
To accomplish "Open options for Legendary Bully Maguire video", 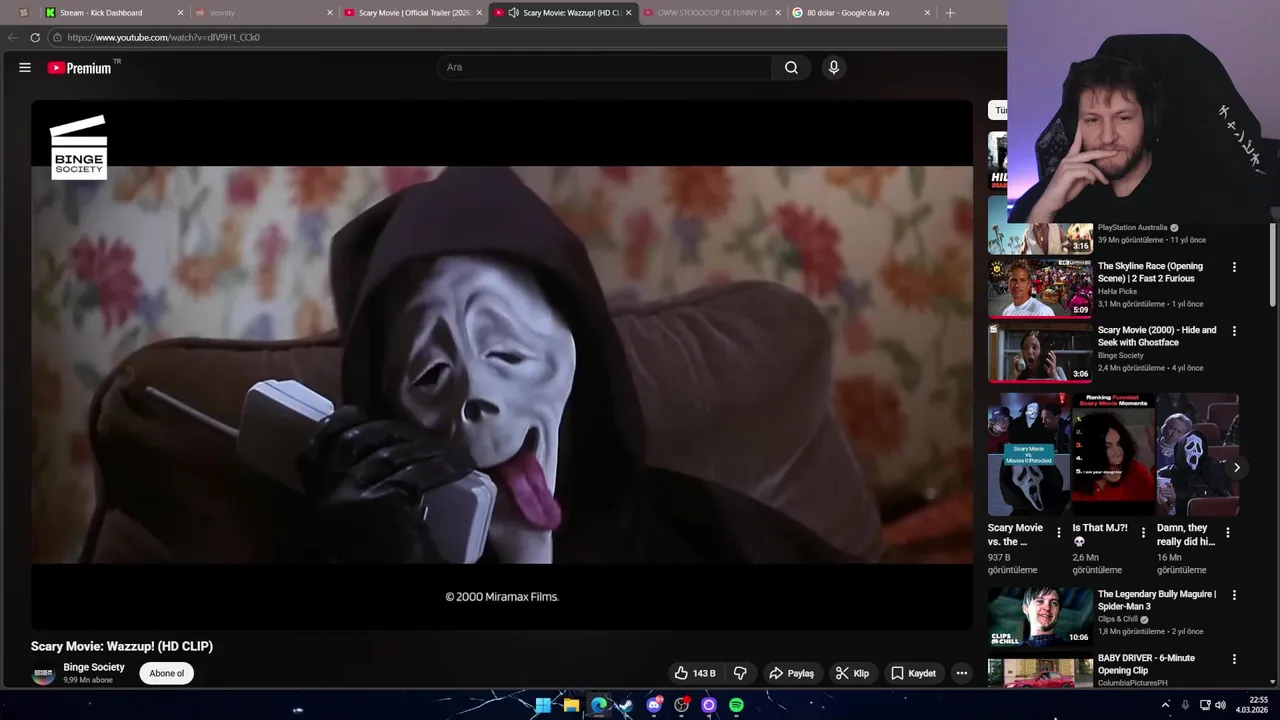I will pos(1234,595).
